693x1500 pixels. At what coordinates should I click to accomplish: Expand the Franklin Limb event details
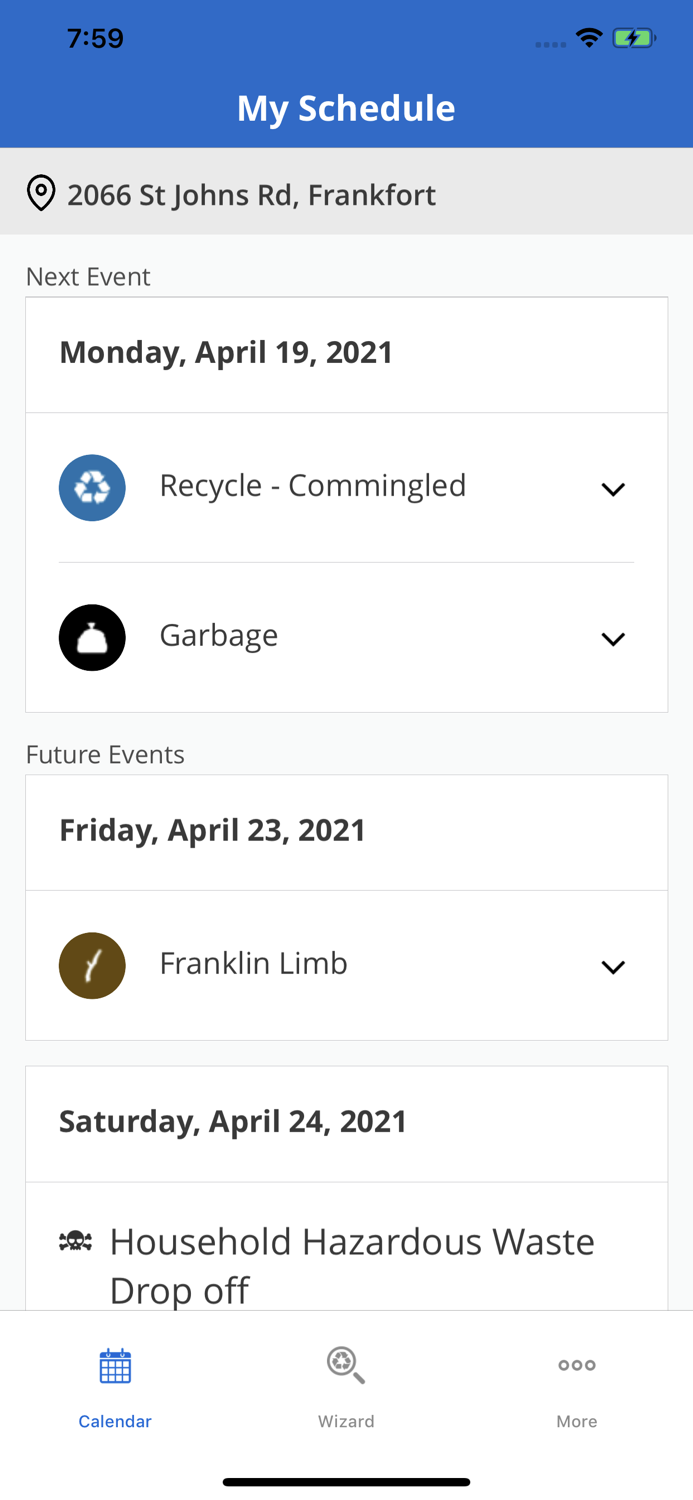[614, 965]
